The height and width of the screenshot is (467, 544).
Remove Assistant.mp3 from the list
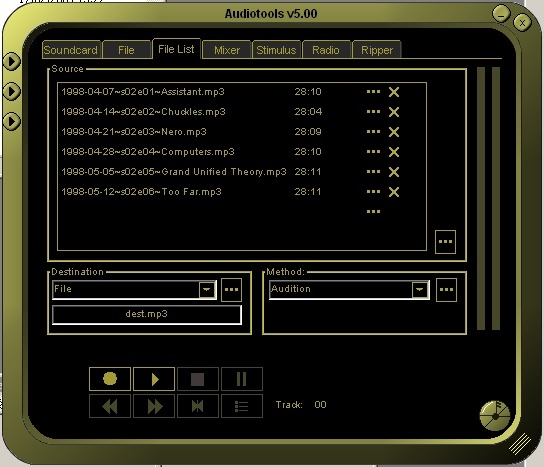pos(394,92)
